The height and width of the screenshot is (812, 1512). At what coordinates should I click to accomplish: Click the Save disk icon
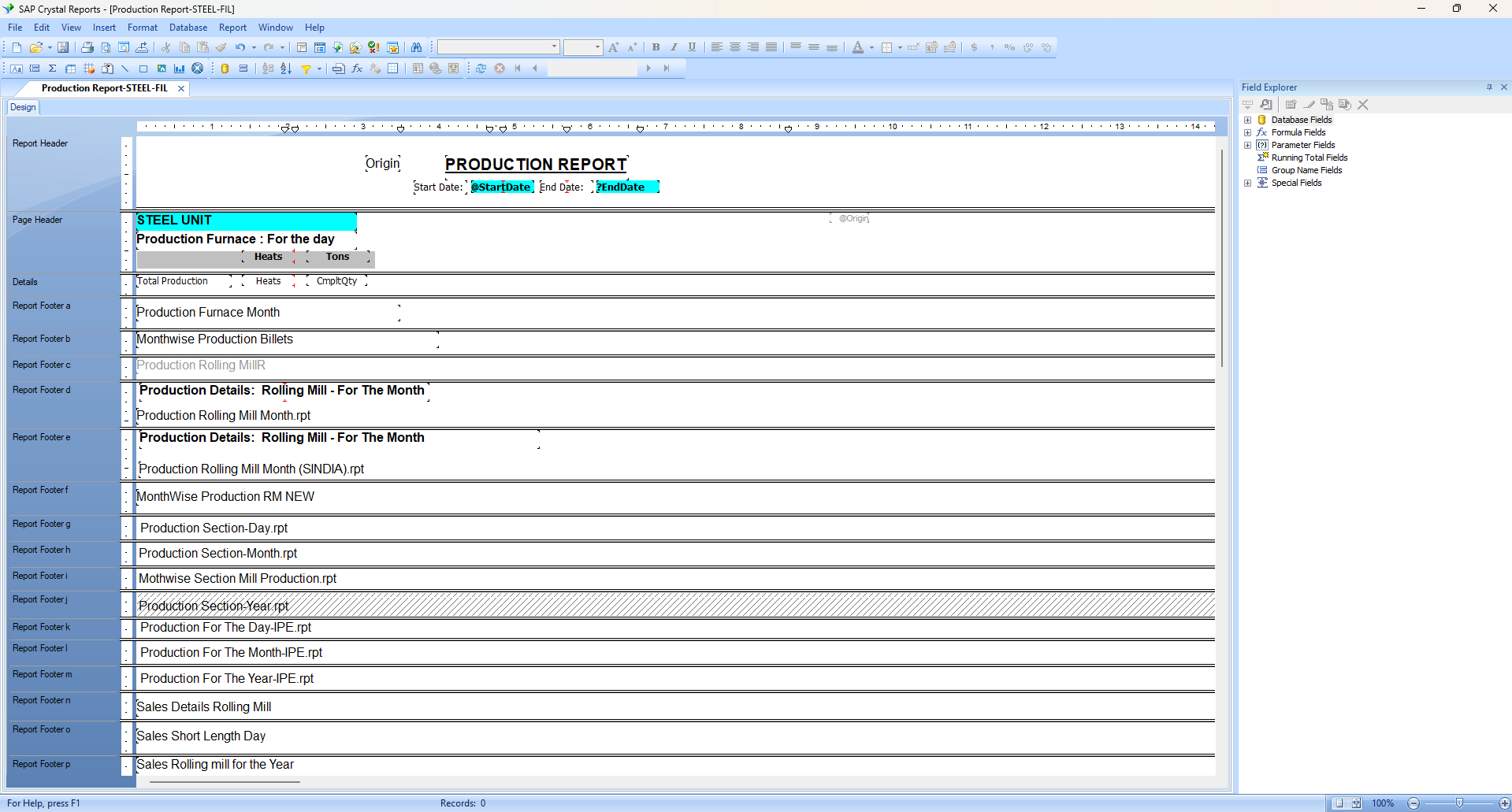click(x=63, y=47)
